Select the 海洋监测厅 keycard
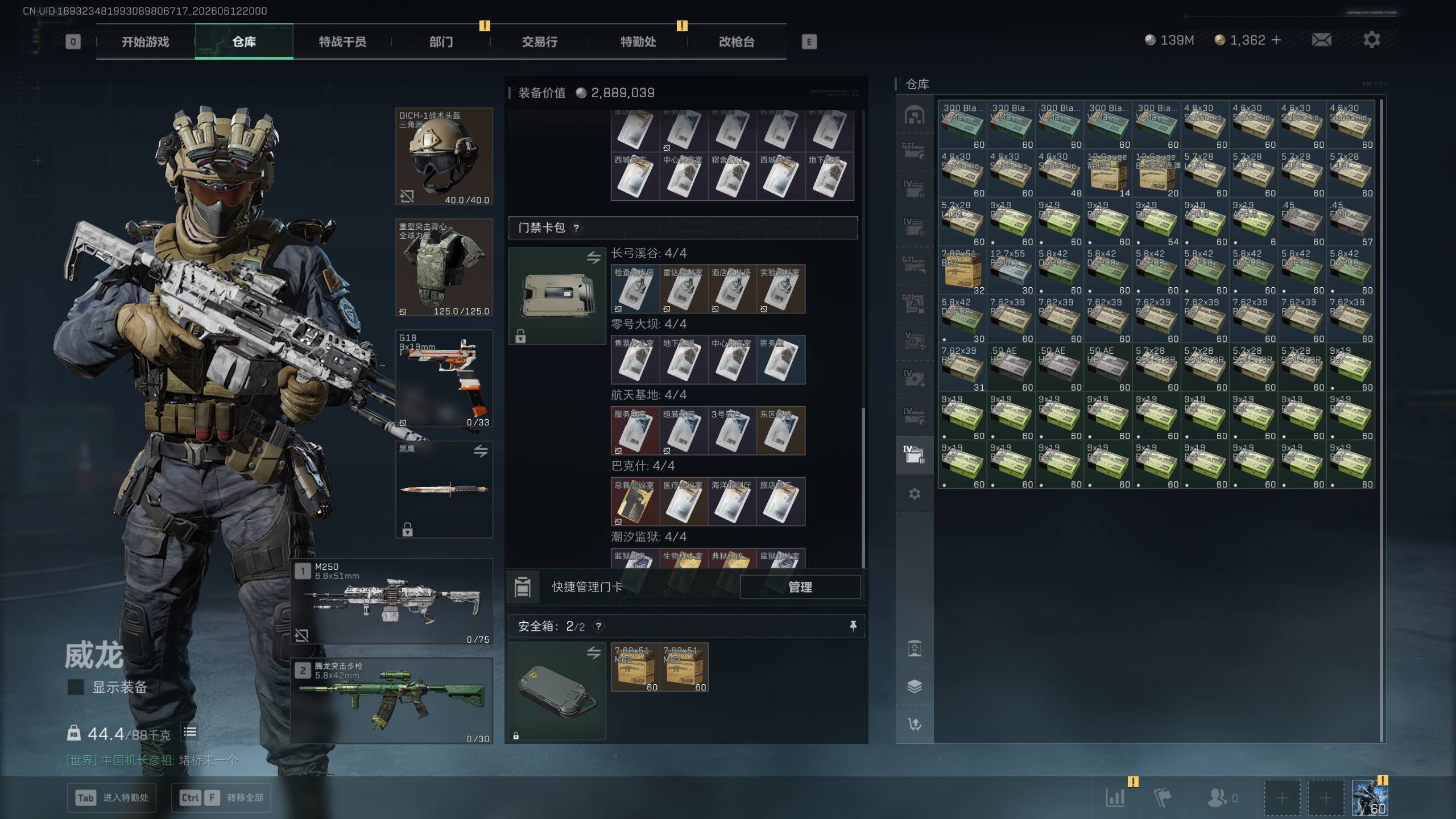The height and width of the screenshot is (819, 1456). tap(732, 502)
